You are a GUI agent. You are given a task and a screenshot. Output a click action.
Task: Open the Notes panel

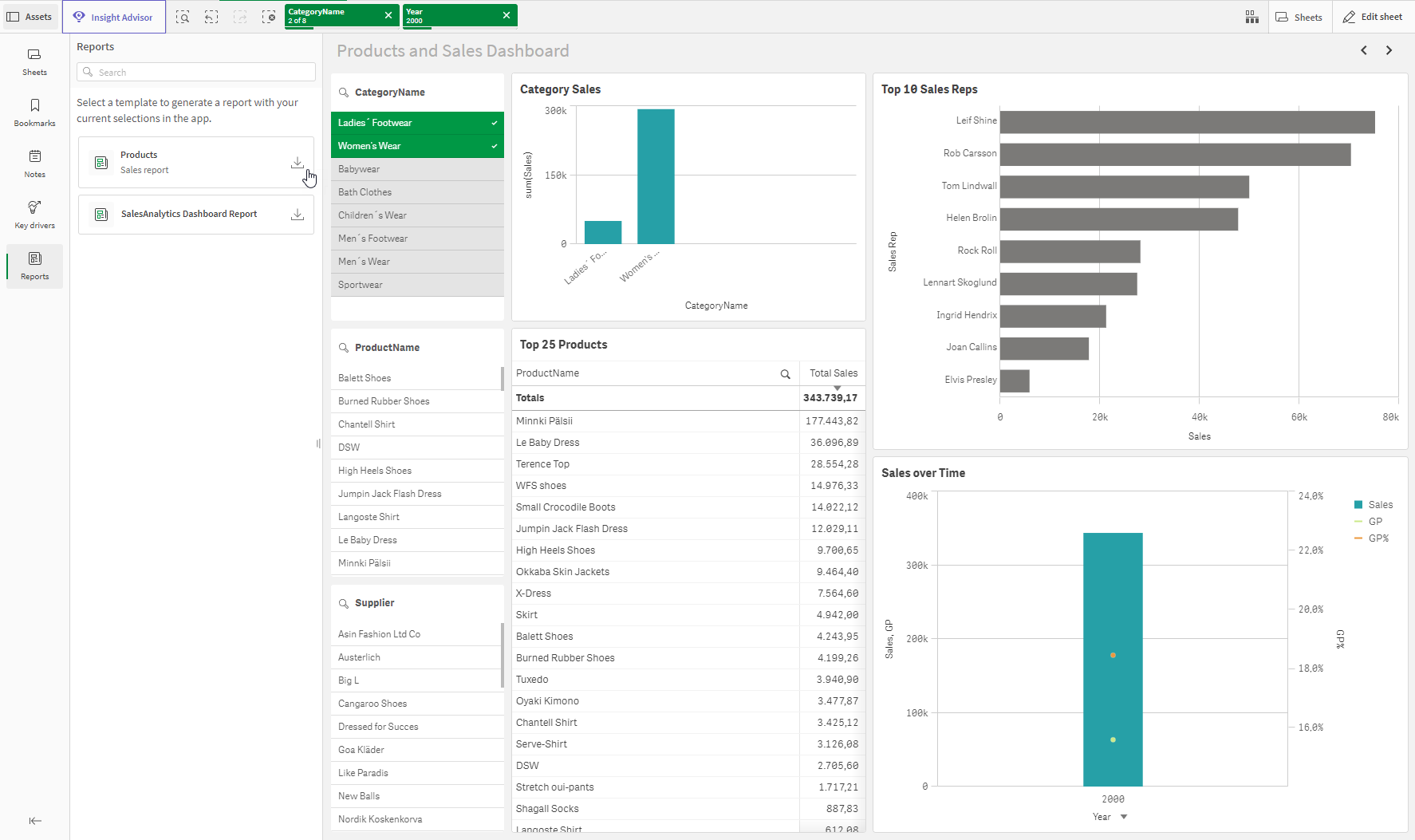tap(34, 164)
